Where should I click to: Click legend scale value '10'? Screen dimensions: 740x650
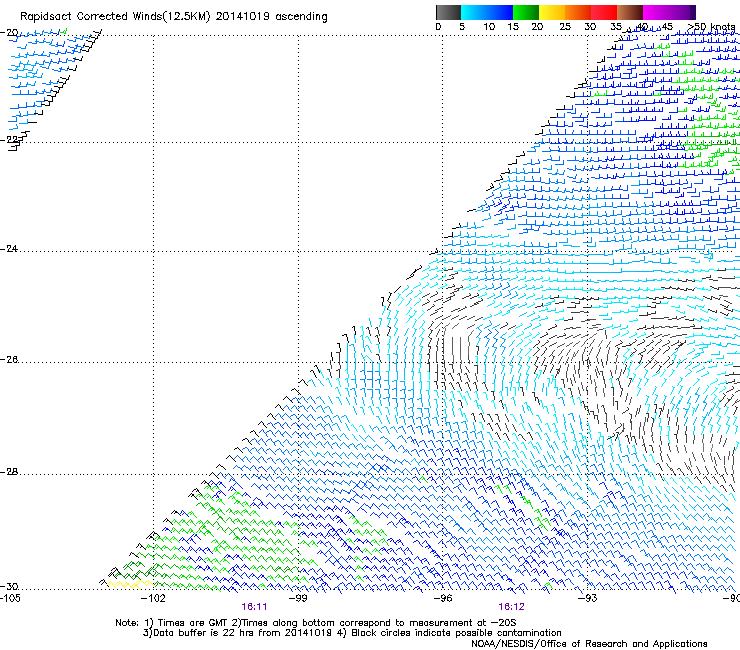pos(489,27)
